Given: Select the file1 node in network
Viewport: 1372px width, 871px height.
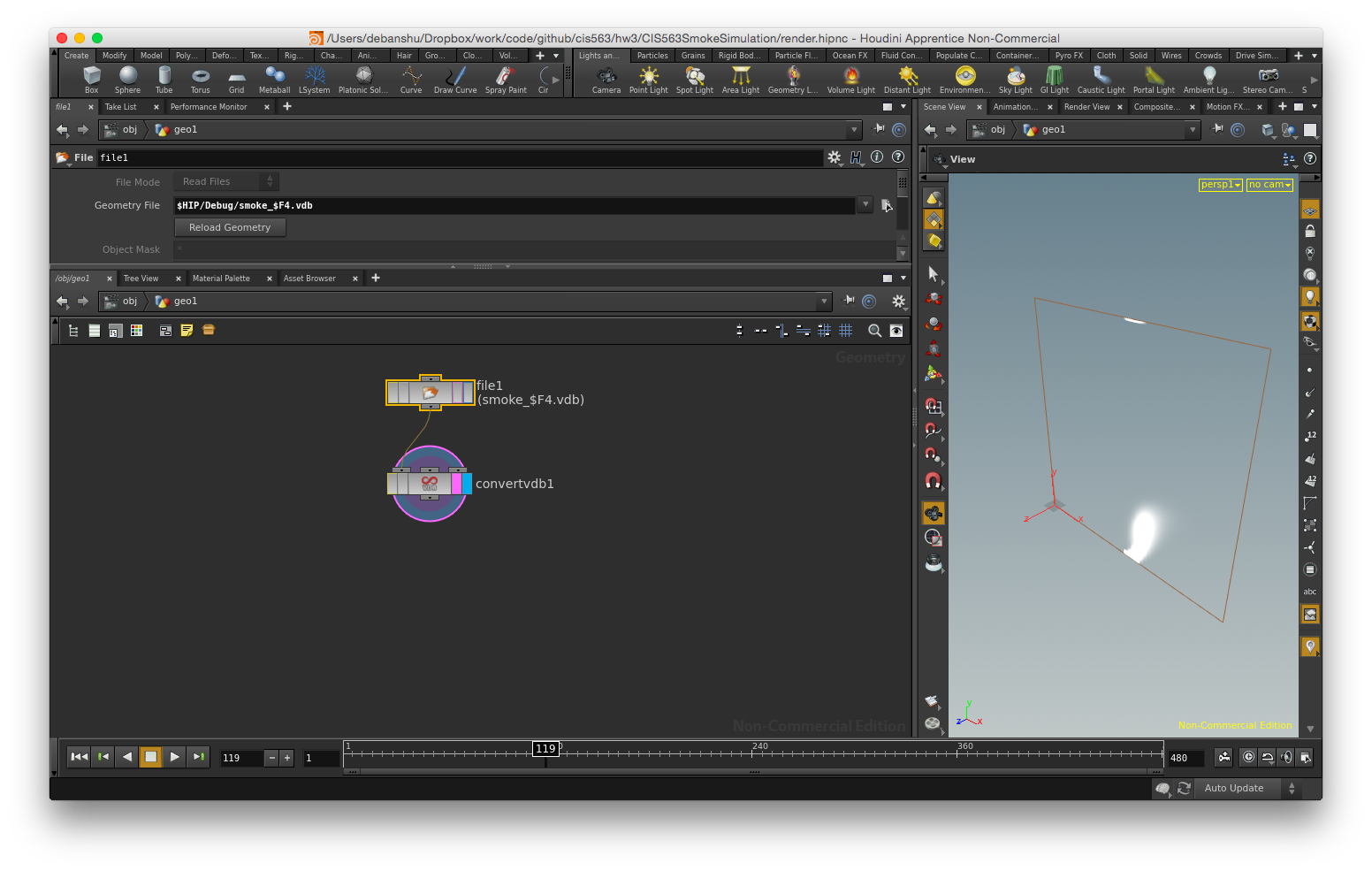Looking at the screenshot, I should (430, 392).
